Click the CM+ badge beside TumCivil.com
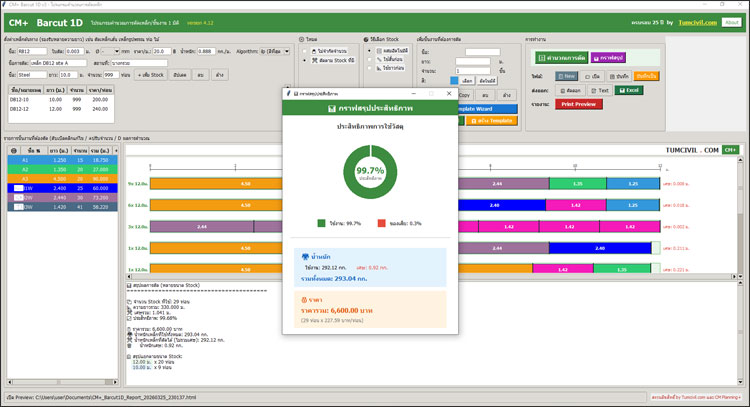Screen dimensions: 750x407 (730, 150)
